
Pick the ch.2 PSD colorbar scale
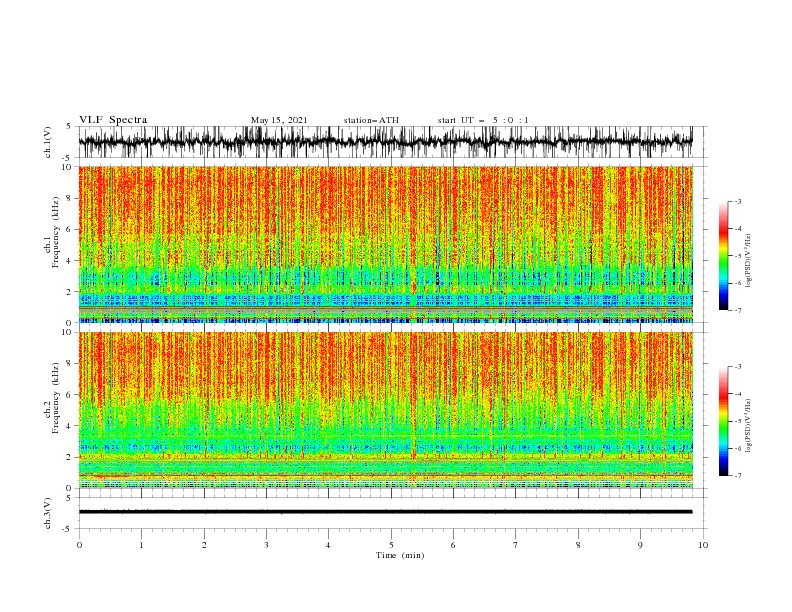click(724, 421)
